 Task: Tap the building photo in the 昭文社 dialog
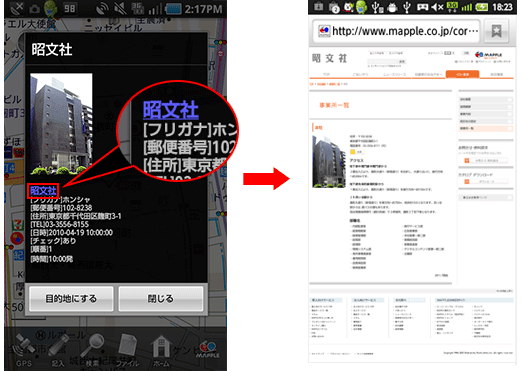click(x=61, y=124)
